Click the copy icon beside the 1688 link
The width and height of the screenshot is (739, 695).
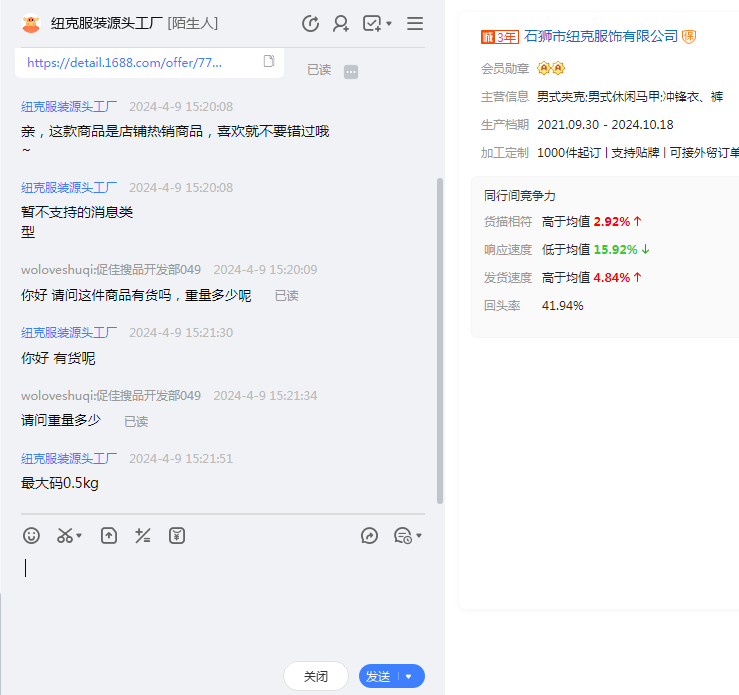point(269,62)
